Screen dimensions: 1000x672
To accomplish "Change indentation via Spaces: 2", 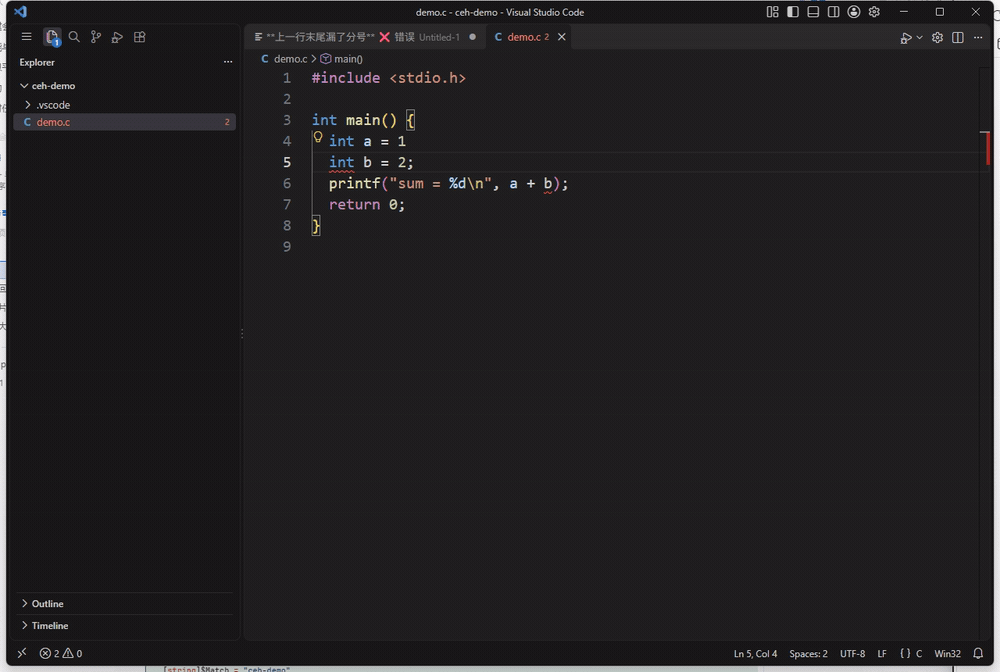I will 808,654.
